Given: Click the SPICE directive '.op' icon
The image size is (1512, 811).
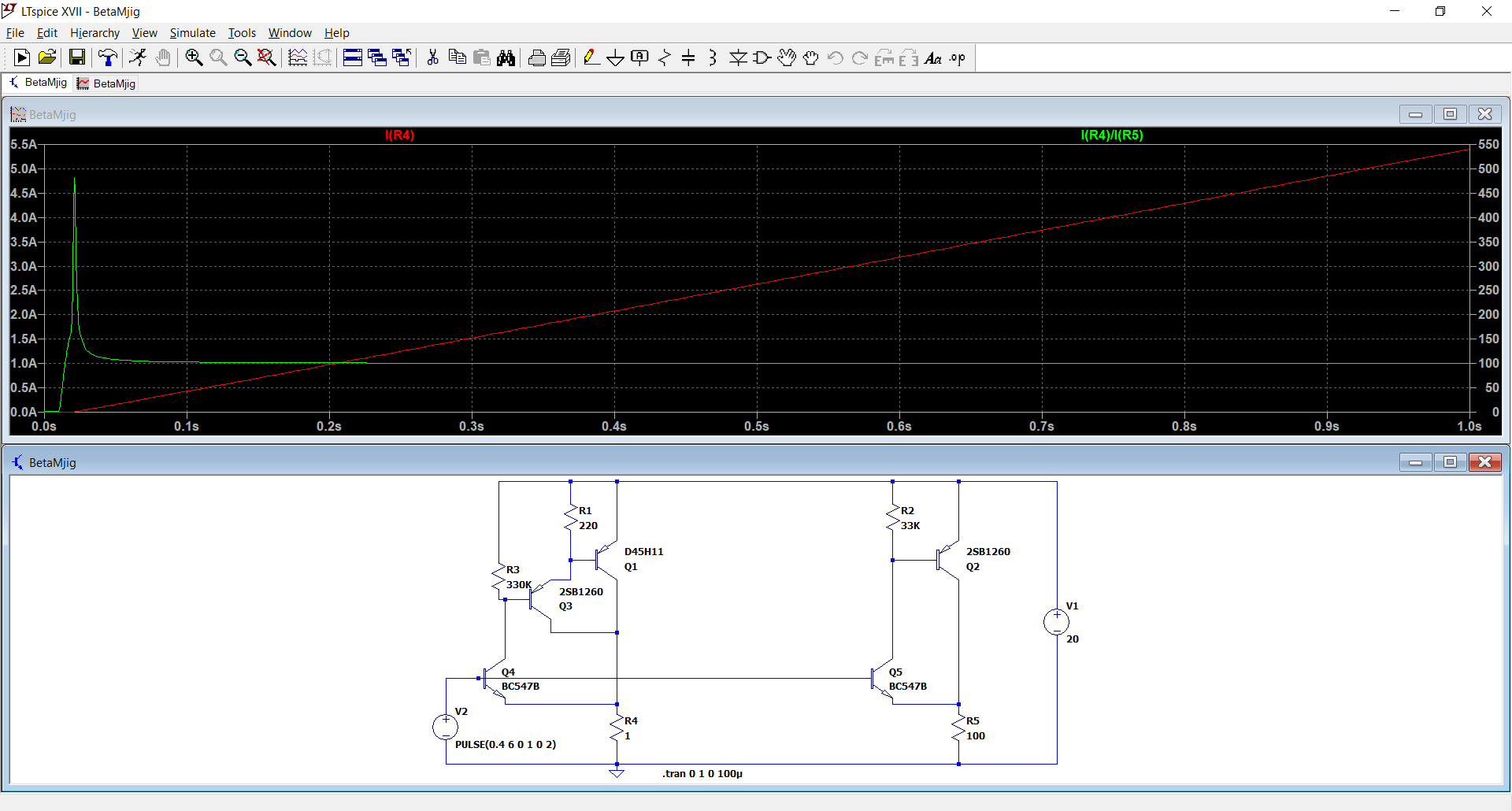Looking at the screenshot, I should tap(958, 57).
